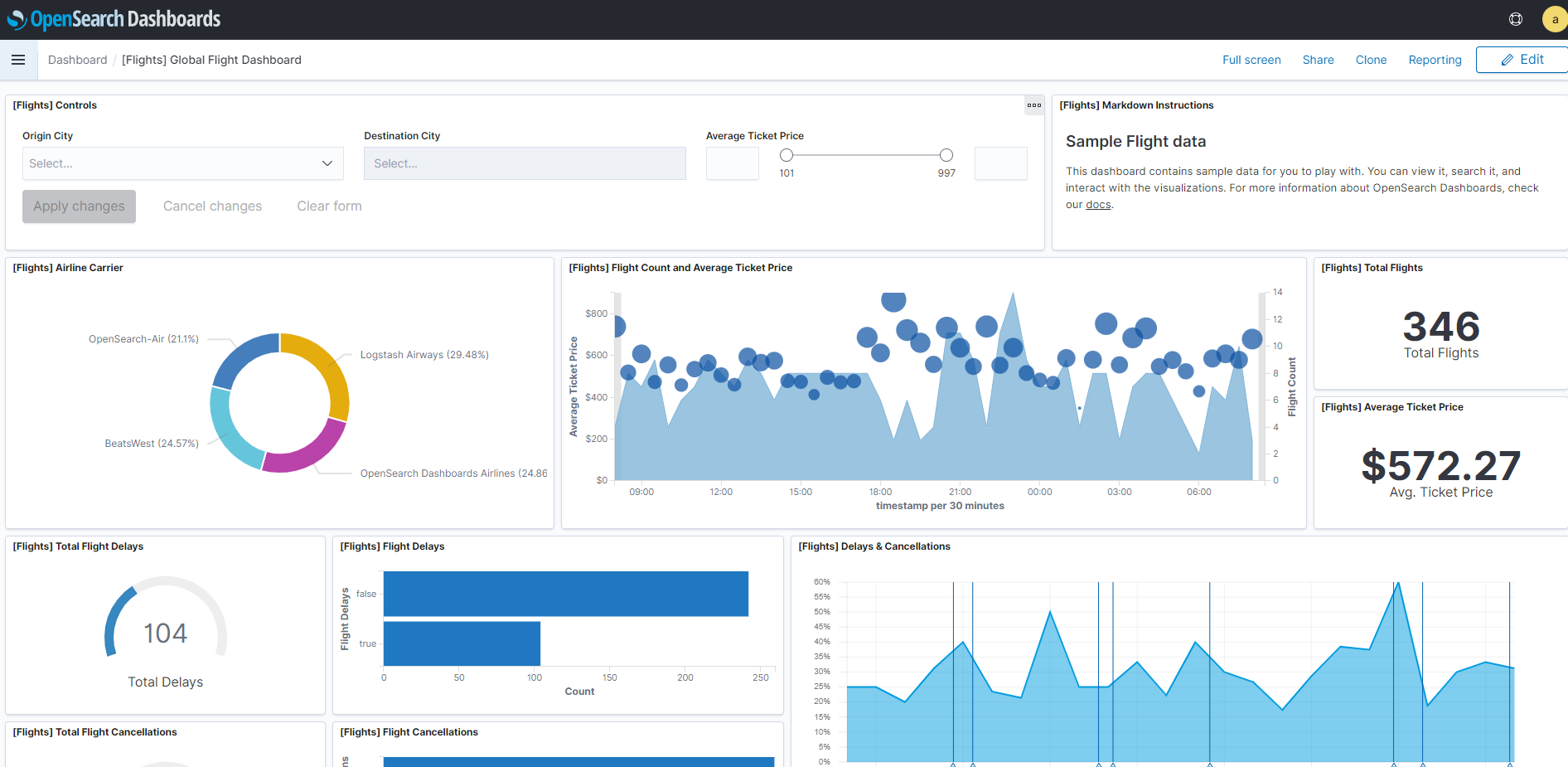Click the 'false' flight delays bar
Image resolution: width=1568 pixels, height=767 pixels.
(x=566, y=594)
